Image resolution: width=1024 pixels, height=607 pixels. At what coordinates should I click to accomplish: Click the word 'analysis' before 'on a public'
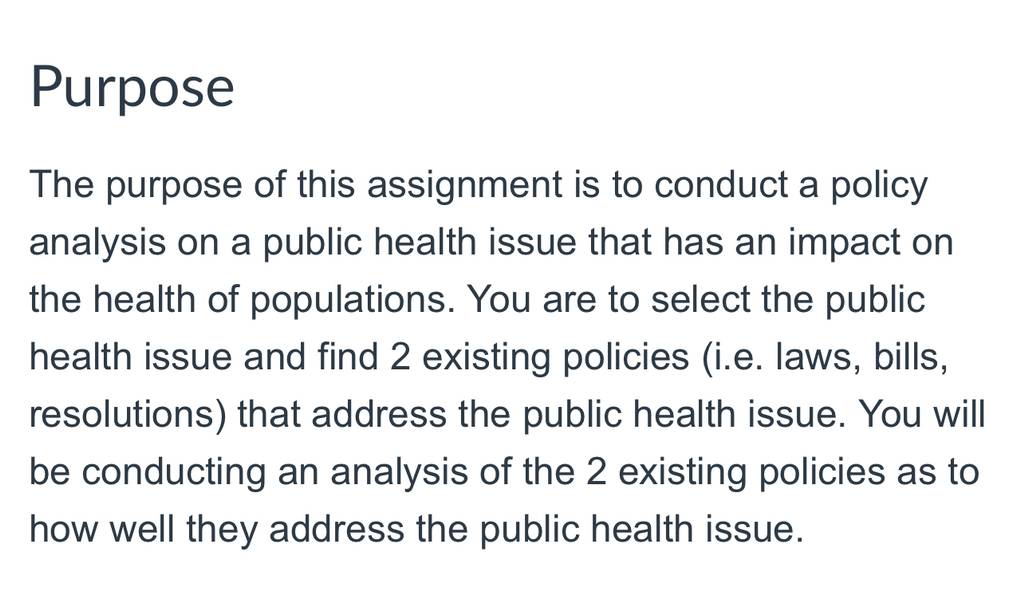pyautogui.click(x=97, y=243)
